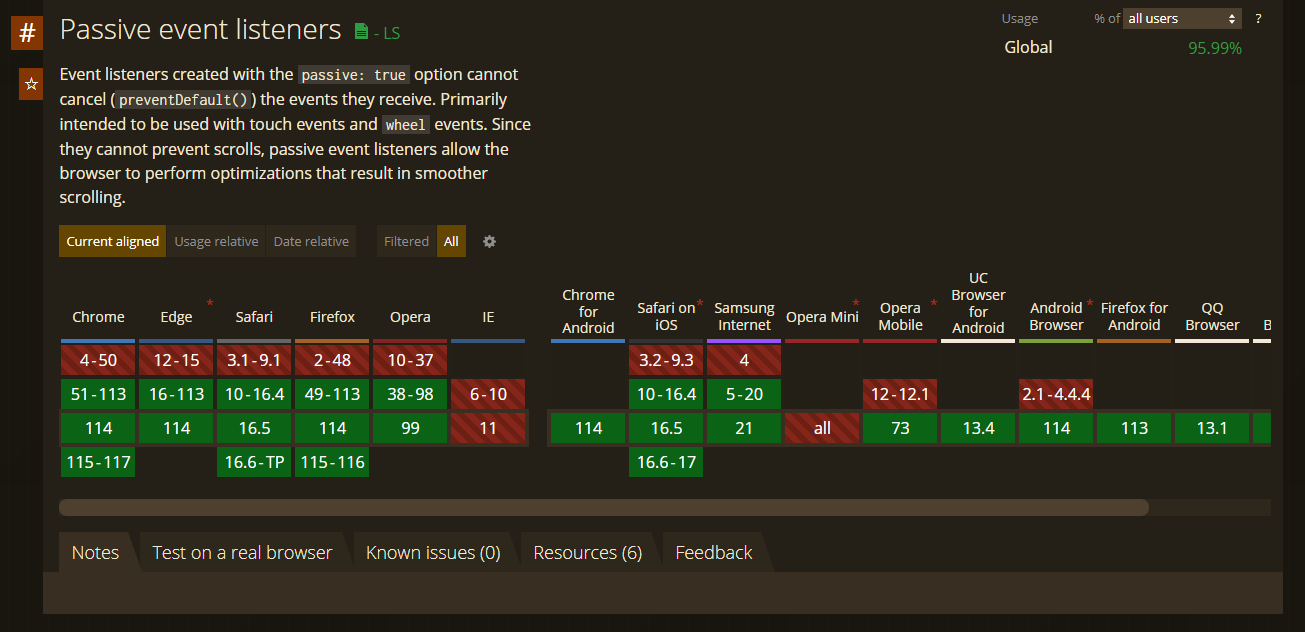The width and height of the screenshot is (1305, 632).
Task: Click IE 11 cell
Action: coord(488,428)
